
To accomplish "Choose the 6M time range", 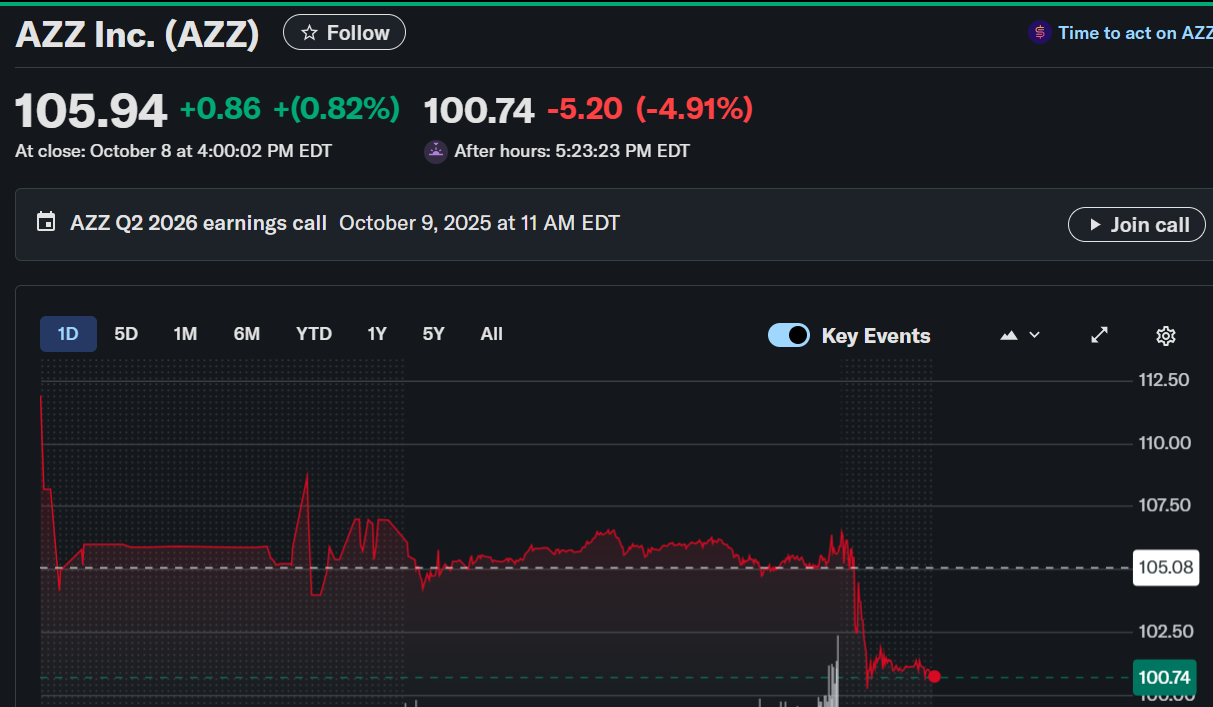I will coord(247,334).
